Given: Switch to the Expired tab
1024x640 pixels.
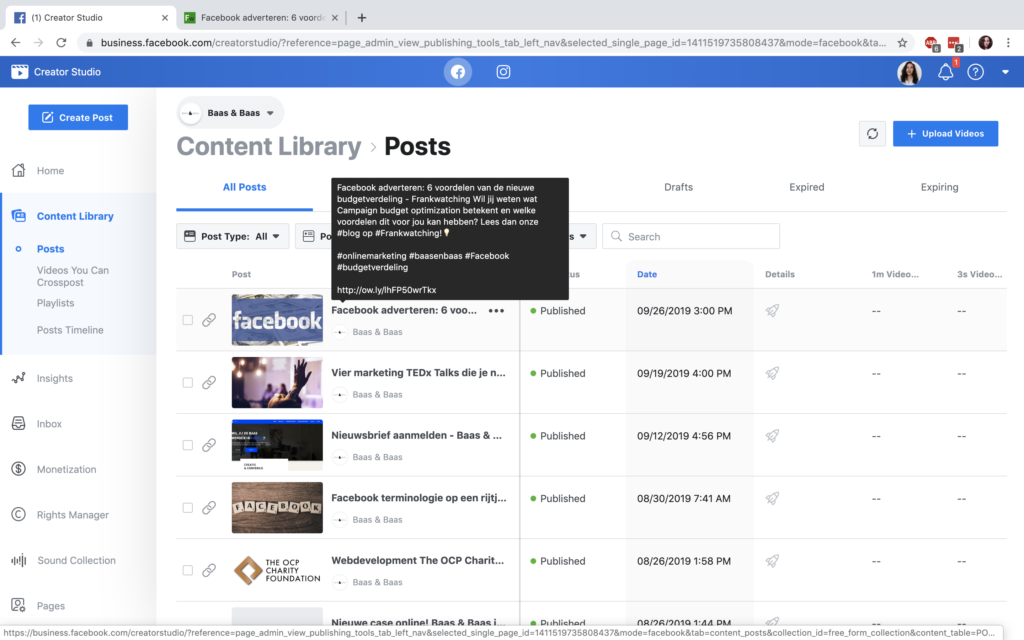Looking at the screenshot, I should pos(807,187).
